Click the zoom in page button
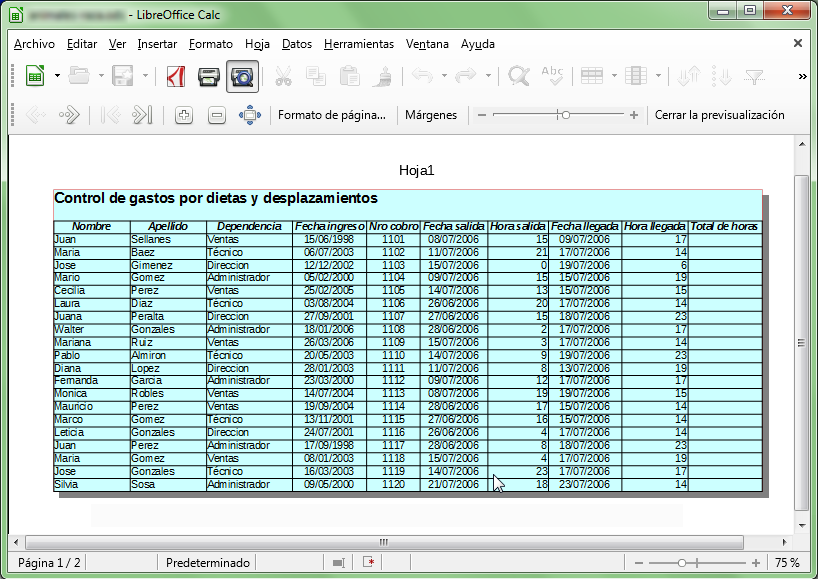Image resolution: width=818 pixels, height=579 pixels. (183, 115)
